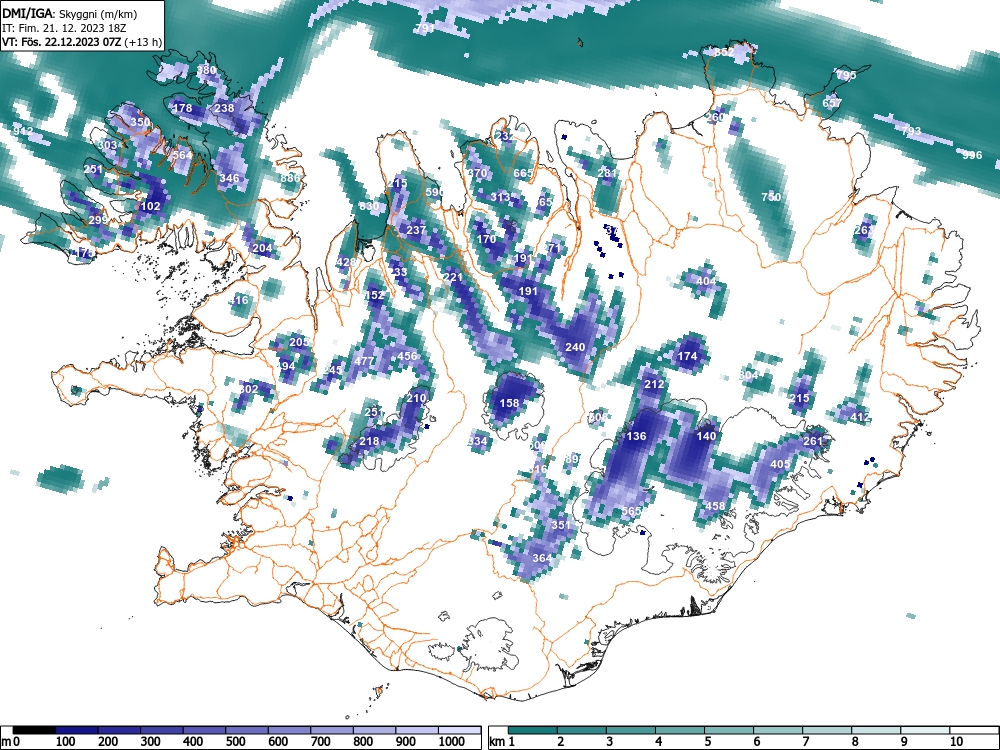Click the 'km 1' label on kilometer legend
Image resolution: width=1000 pixels, height=750 pixels.
click(x=502, y=742)
